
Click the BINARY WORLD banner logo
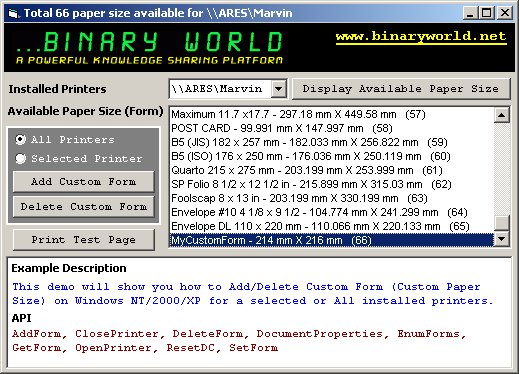[x=149, y=47]
